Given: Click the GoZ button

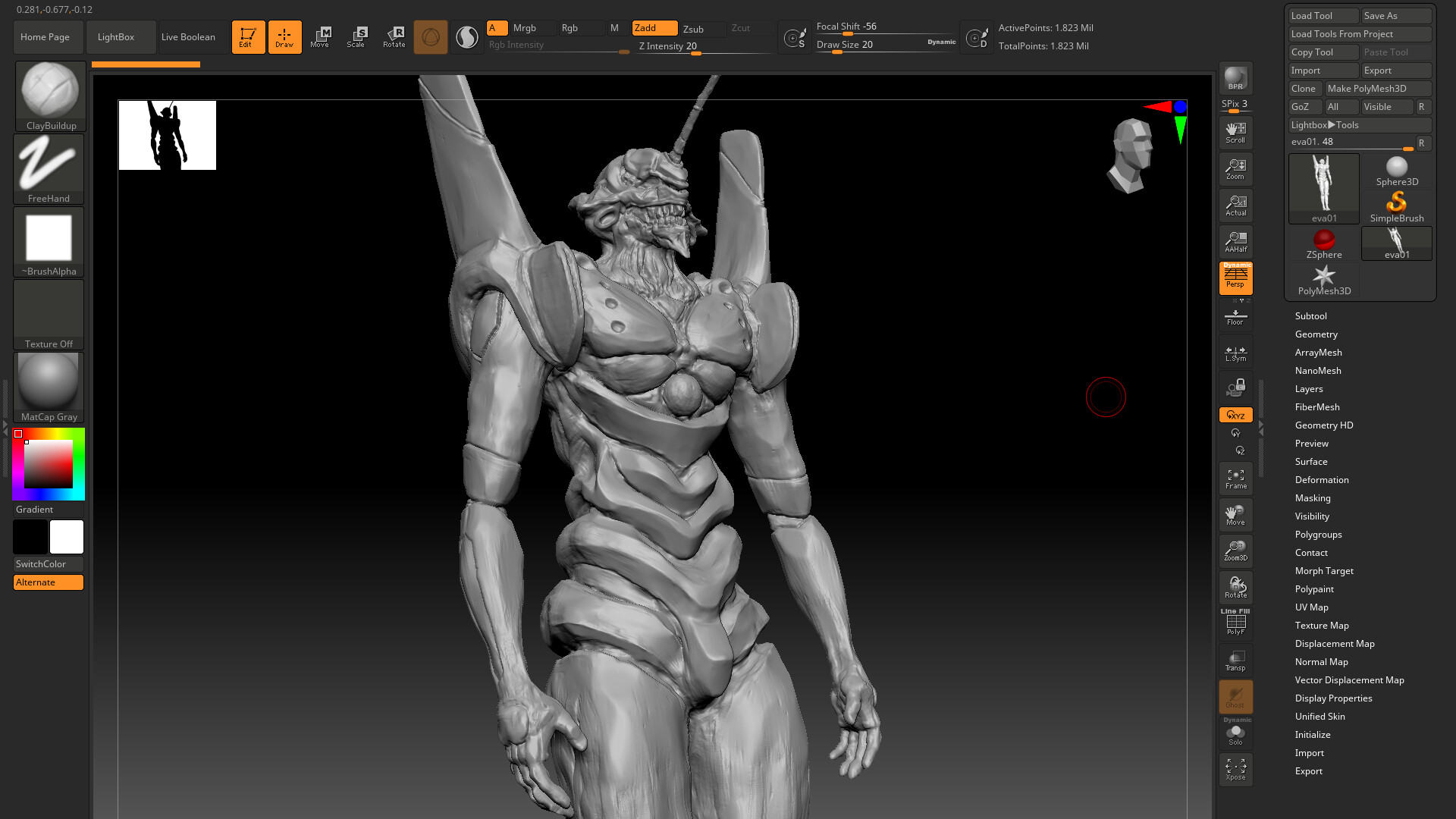Looking at the screenshot, I should [1305, 107].
